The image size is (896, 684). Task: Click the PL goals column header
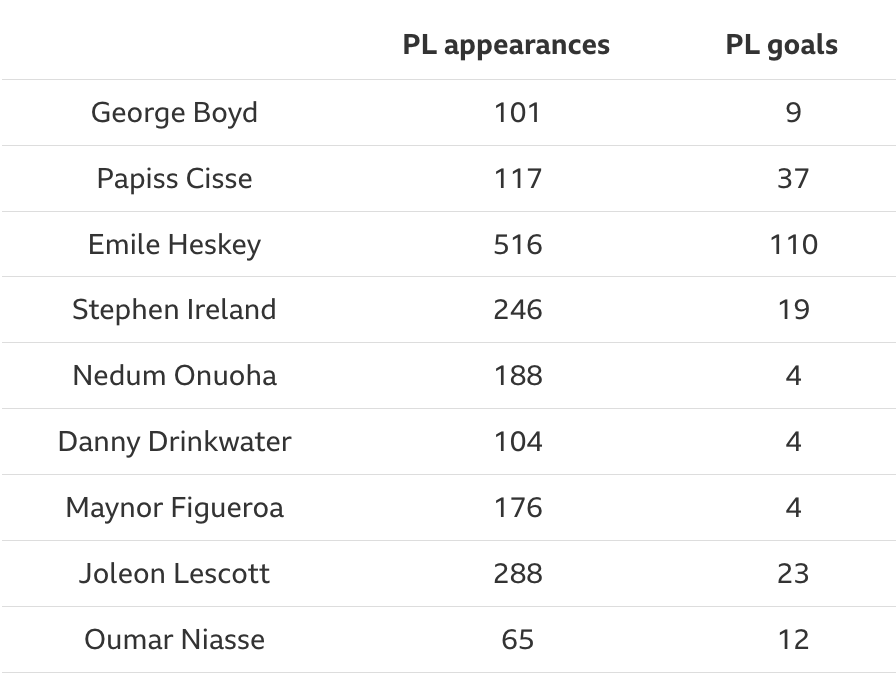click(x=781, y=45)
